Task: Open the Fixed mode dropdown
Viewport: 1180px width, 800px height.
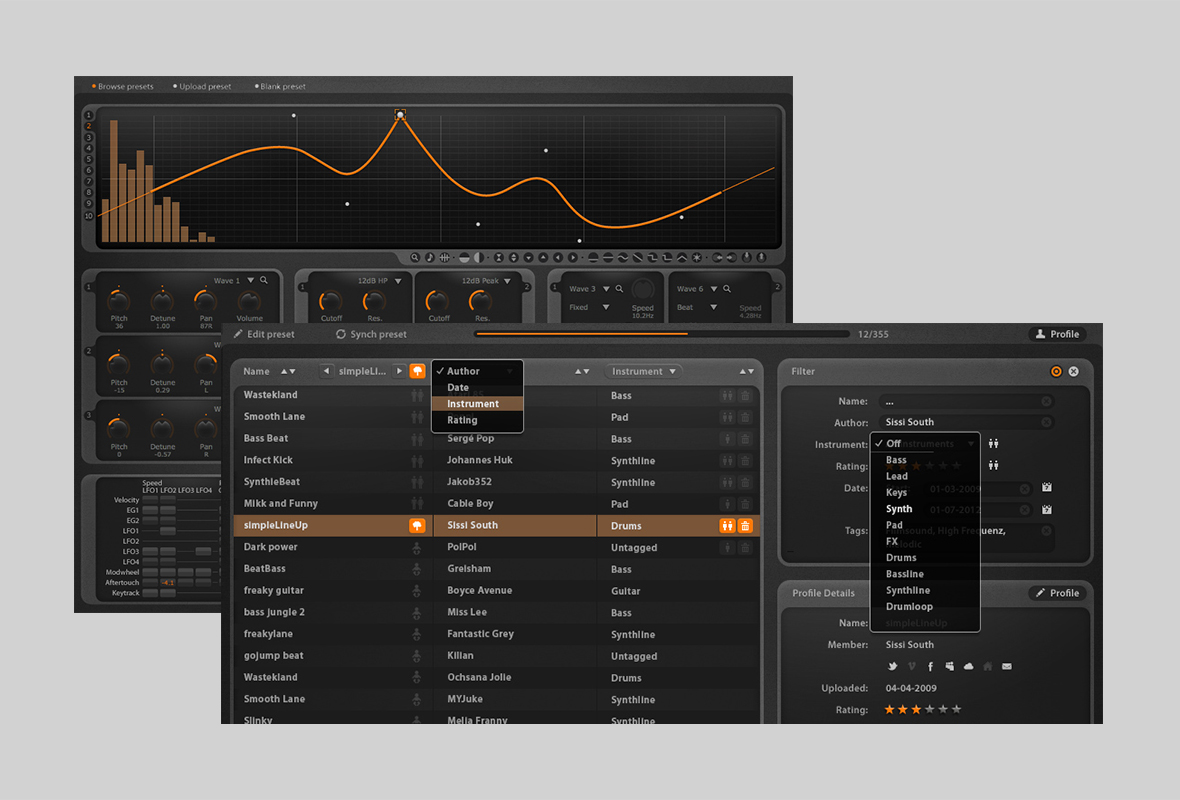Action: point(606,307)
